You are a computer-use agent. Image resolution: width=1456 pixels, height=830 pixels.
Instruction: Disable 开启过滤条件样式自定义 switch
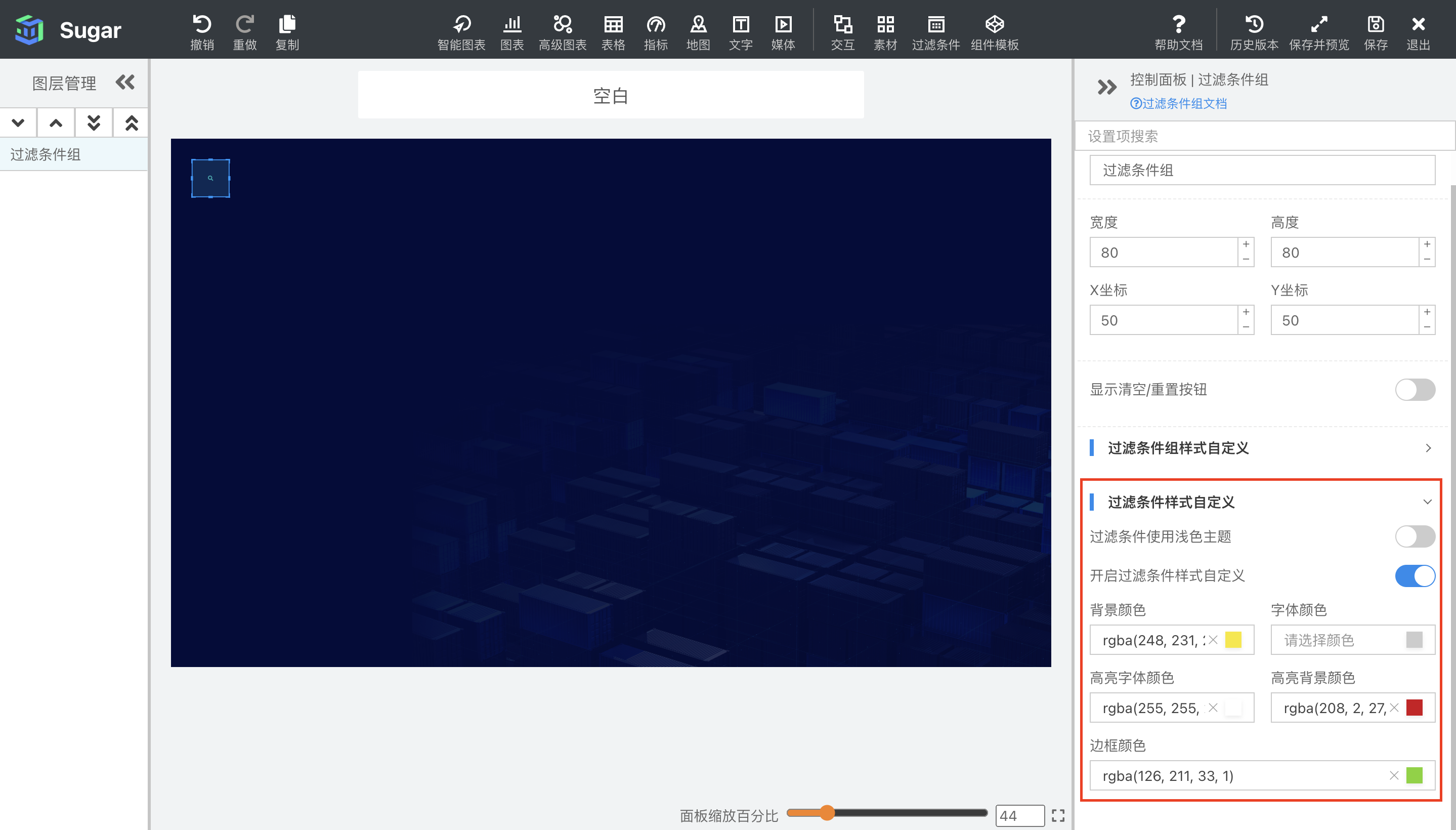pos(1415,576)
